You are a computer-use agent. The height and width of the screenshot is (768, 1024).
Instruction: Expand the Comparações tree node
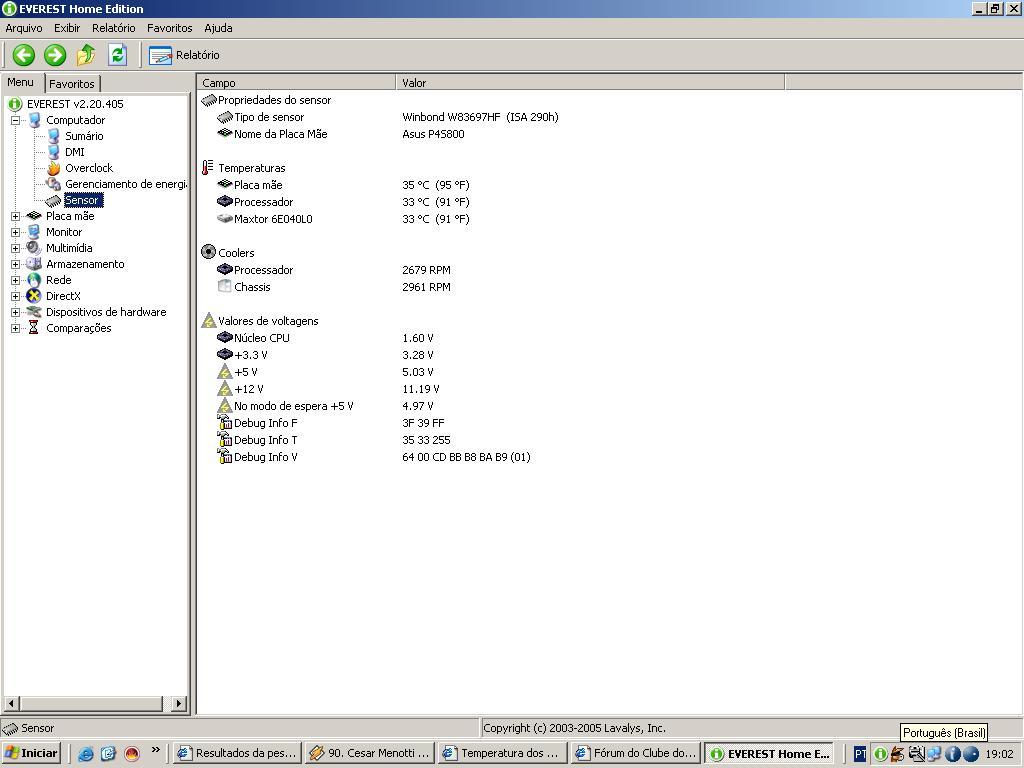click(15, 328)
